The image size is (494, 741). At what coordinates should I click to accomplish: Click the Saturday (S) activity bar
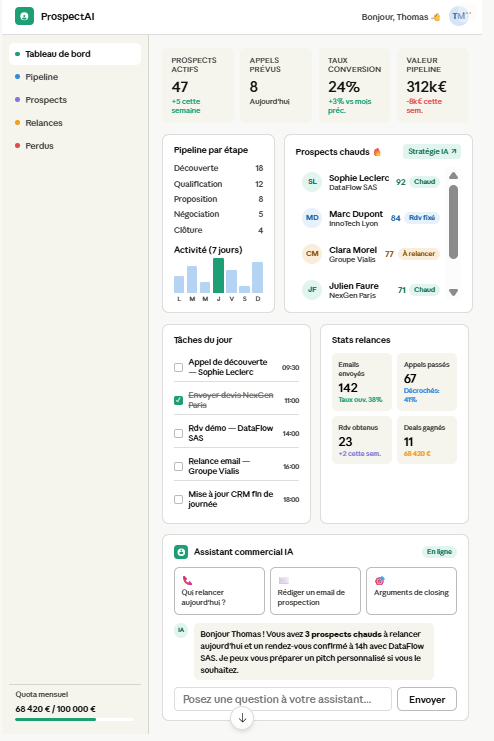[244, 289]
